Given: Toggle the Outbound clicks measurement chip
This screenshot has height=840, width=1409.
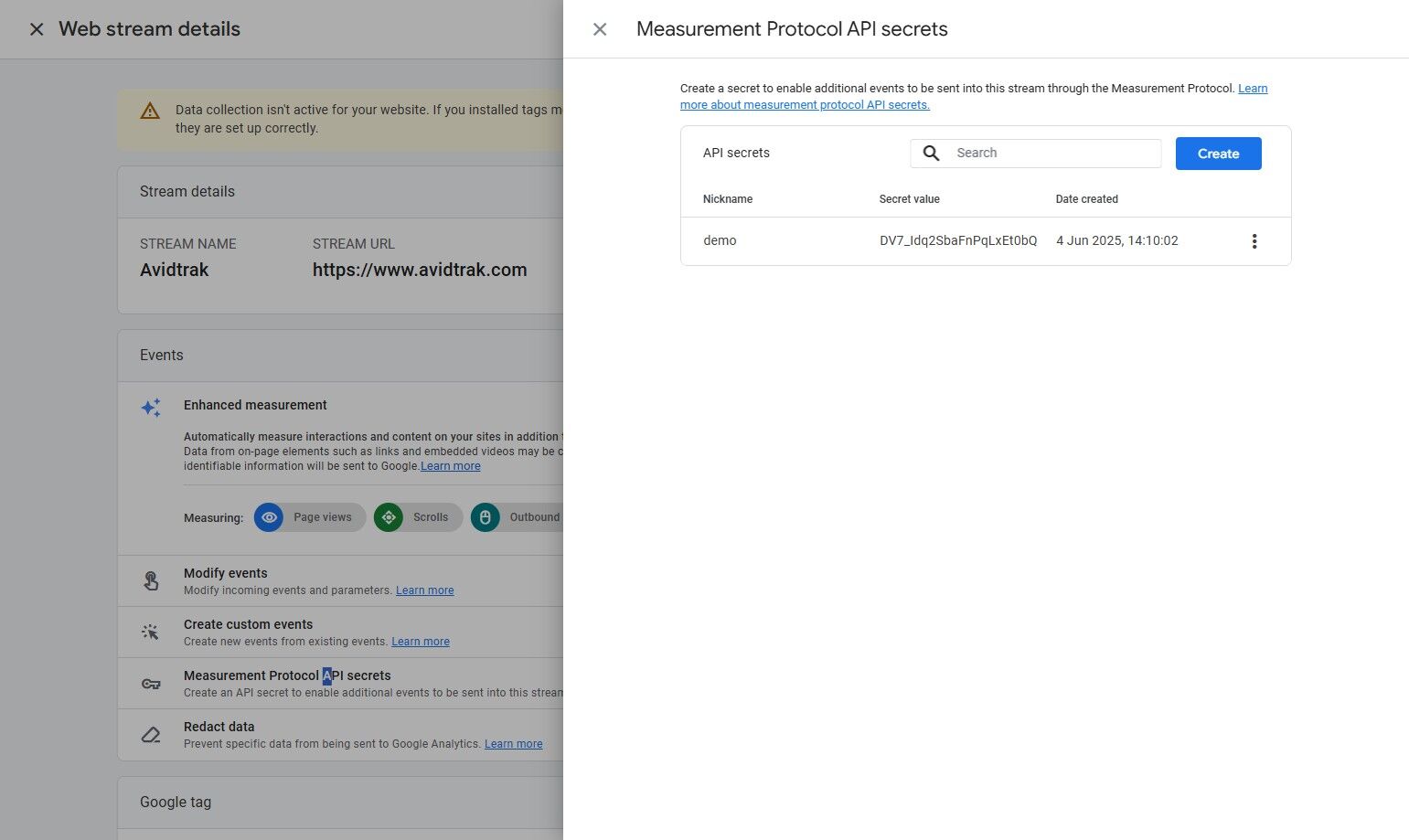Looking at the screenshot, I should coord(521,517).
